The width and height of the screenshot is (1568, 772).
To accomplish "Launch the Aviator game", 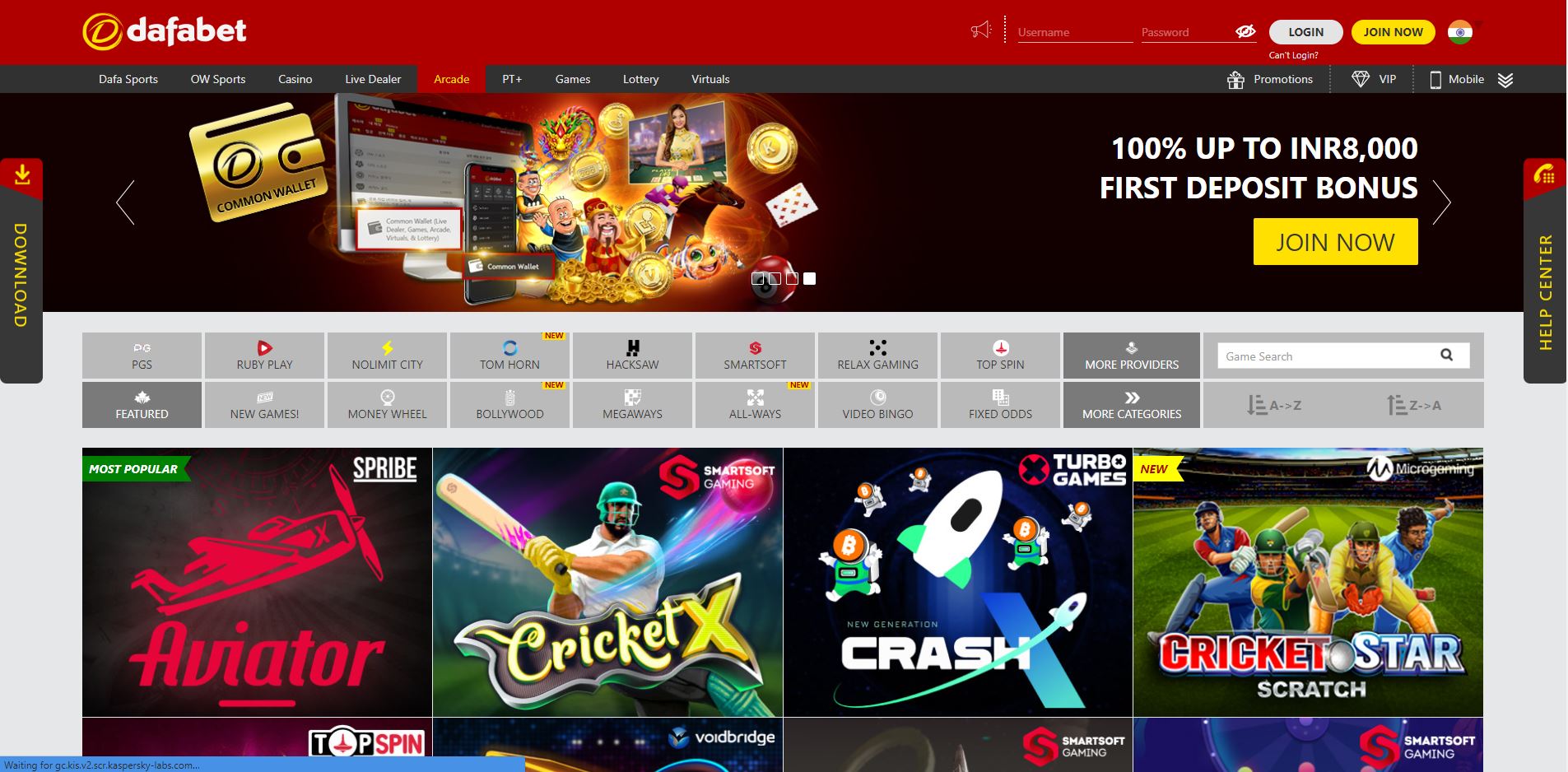I will pyautogui.click(x=257, y=582).
